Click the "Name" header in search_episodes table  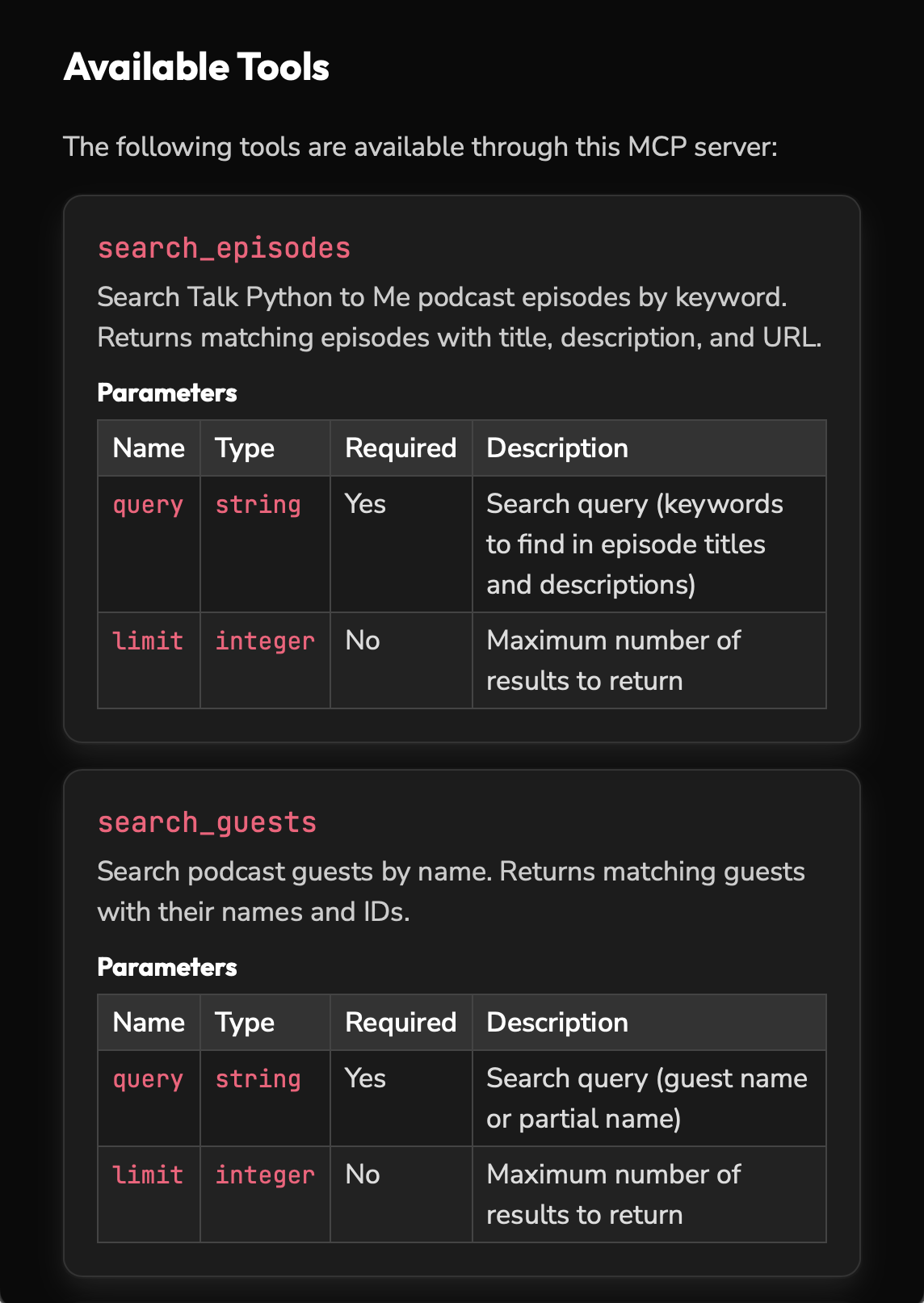tap(149, 448)
